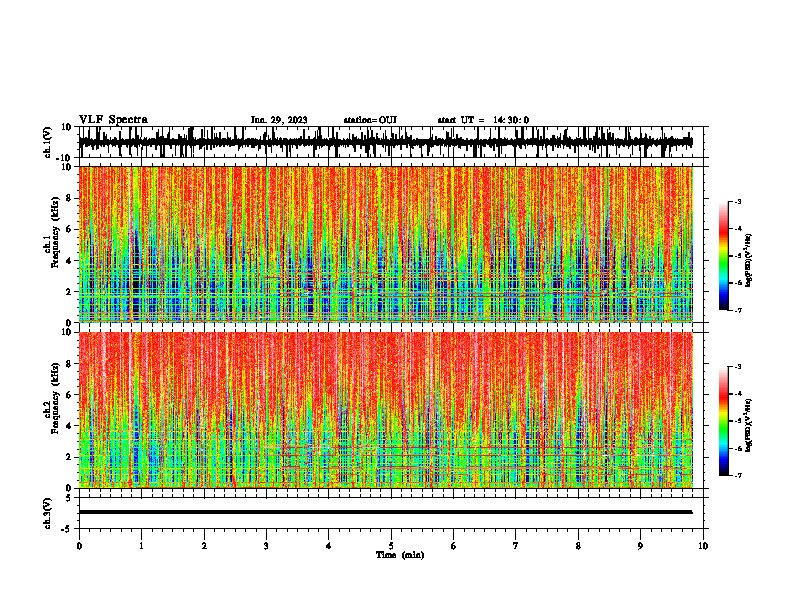The height and width of the screenshot is (612, 792).
Task: Click the '-7' label on ch.1 colorbar
Action: [x=737, y=310]
